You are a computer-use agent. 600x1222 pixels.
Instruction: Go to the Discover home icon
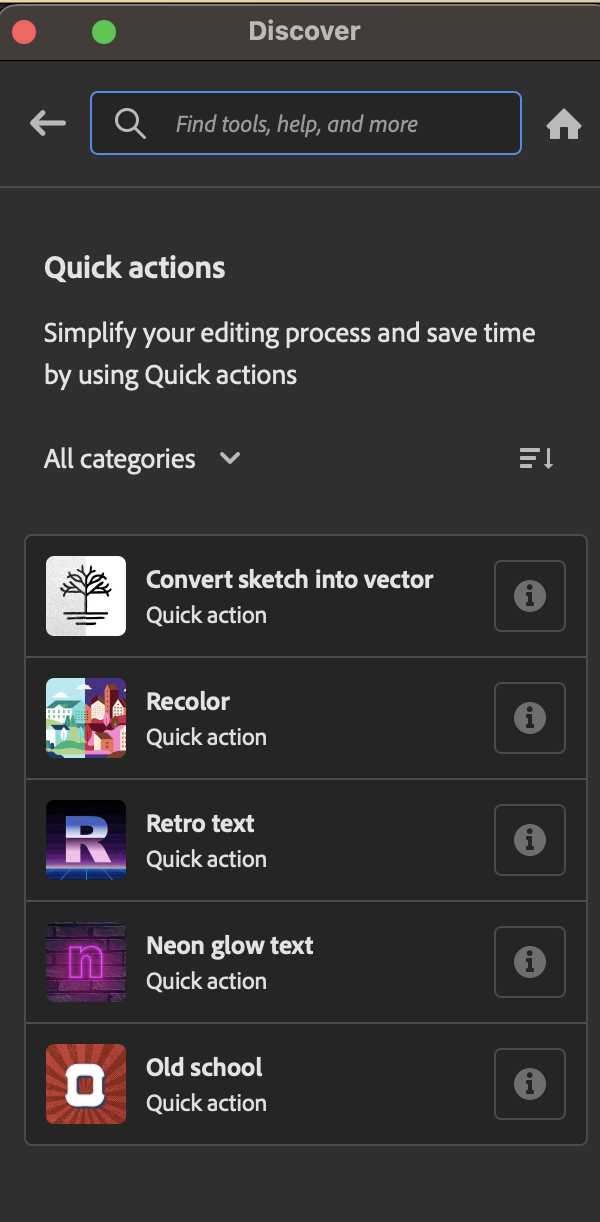pos(564,124)
